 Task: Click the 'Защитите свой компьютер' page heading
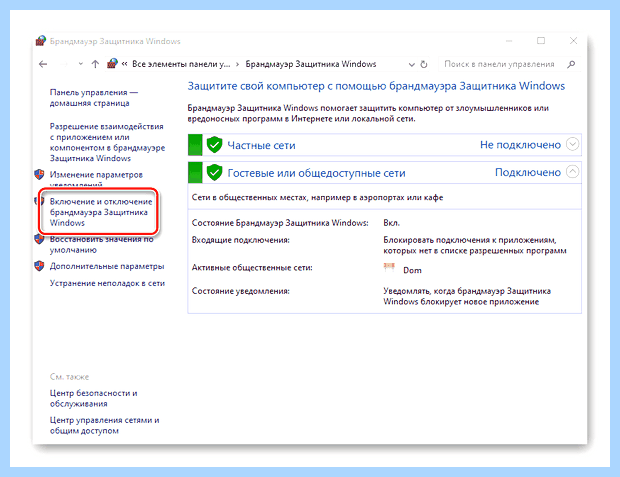[376, 86]
